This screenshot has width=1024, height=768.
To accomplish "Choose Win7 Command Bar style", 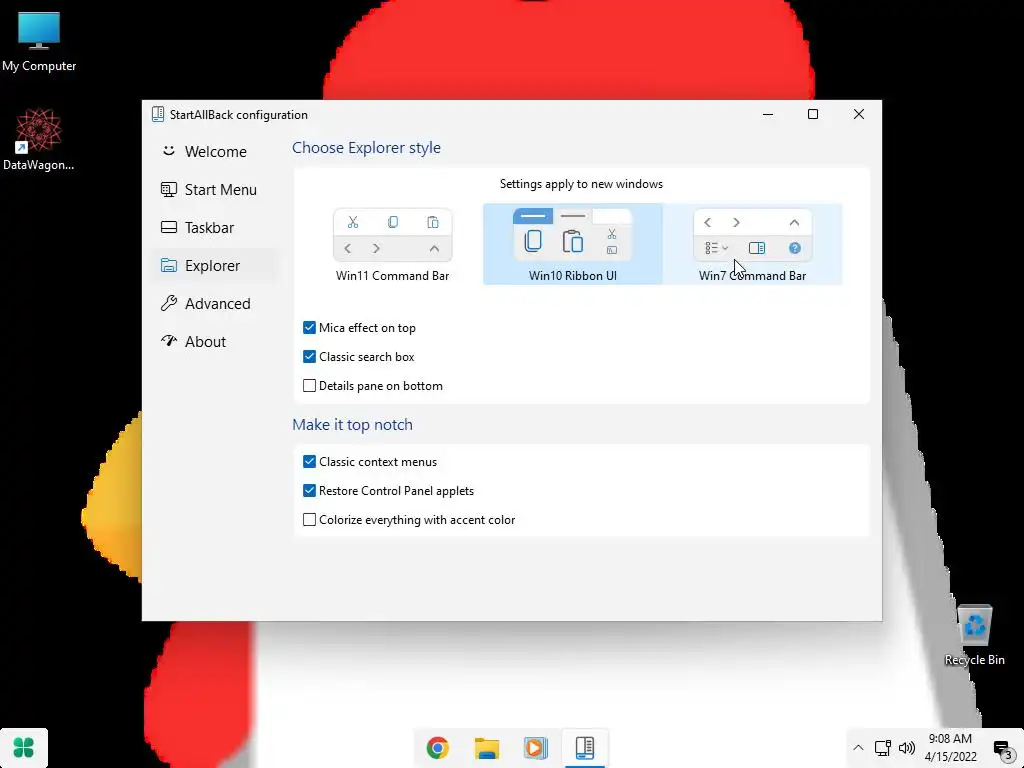I will click(x=752, y=244).
